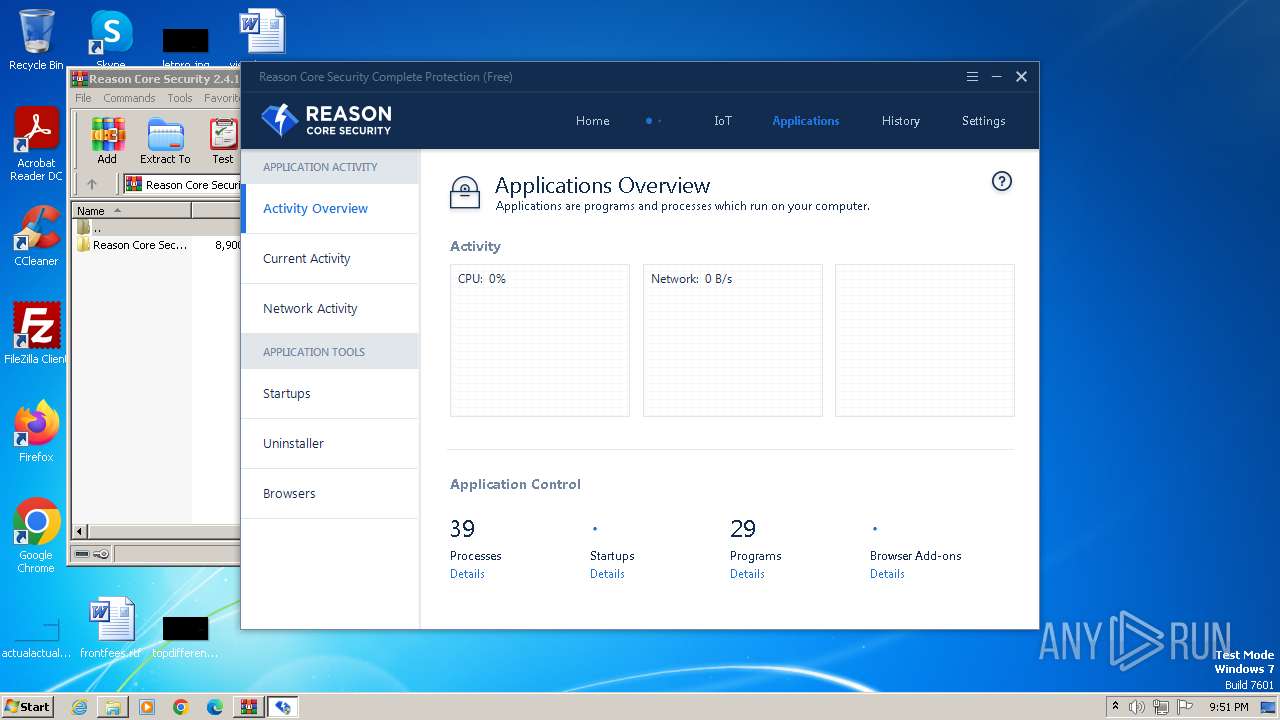Image resolution: width=1280 pixels, height=720 pixels.
Task: Click the WinRAR Add toolbar icon
Action: pos(107,141)
